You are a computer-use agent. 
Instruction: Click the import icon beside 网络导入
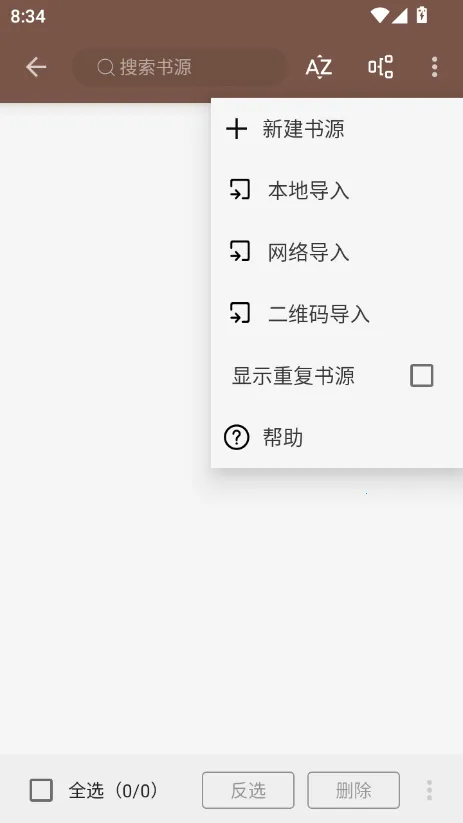tap(240, 252)
